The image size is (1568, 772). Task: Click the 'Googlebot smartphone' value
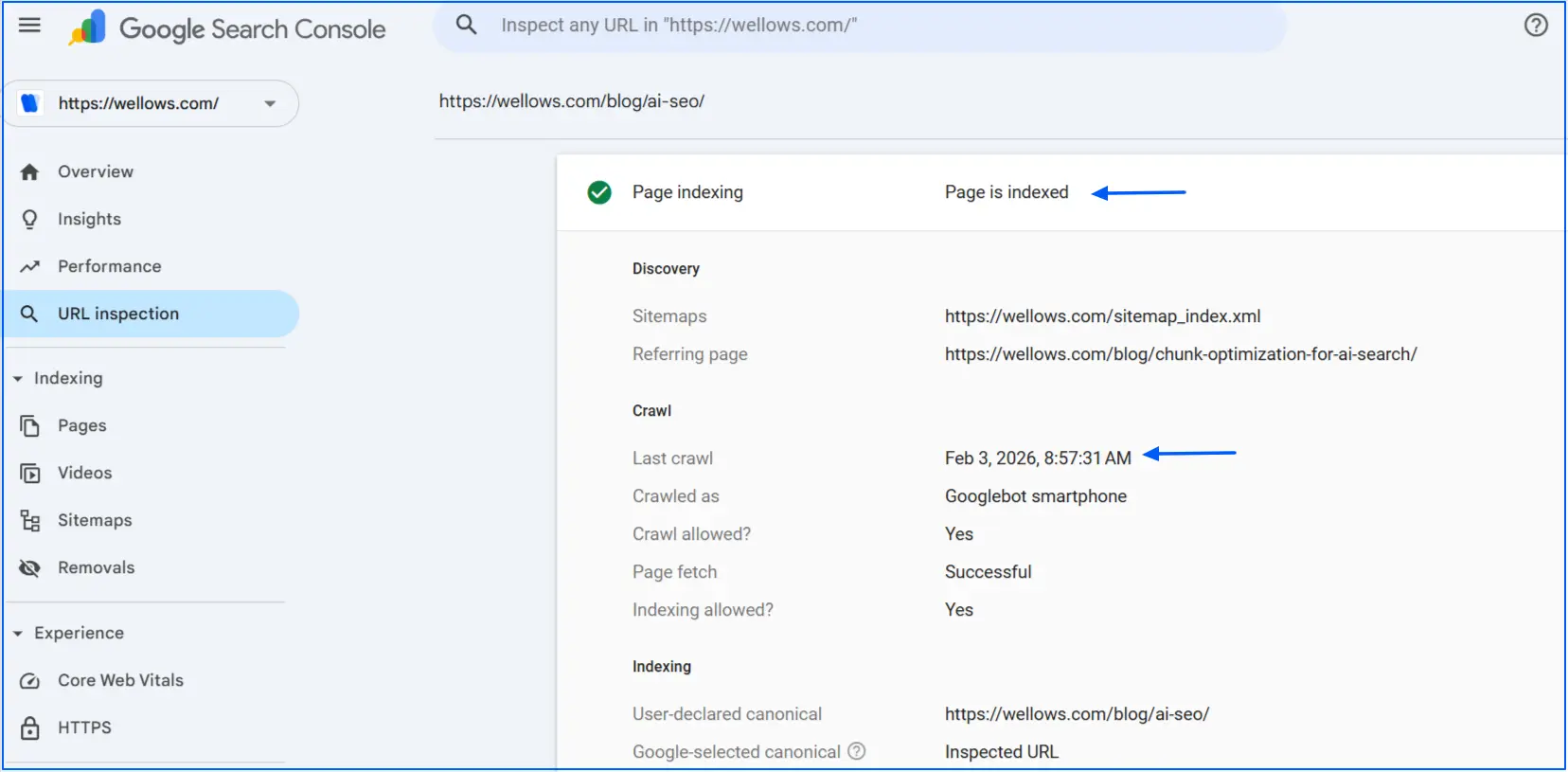click(1036, 496)
